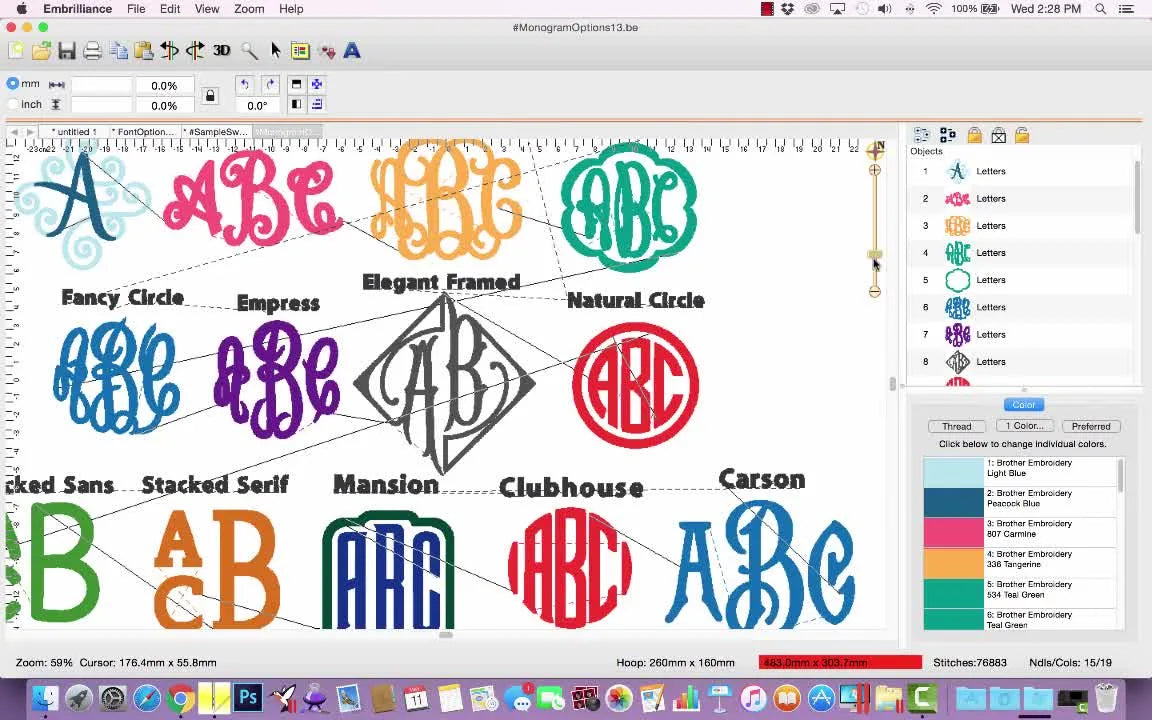Lock selected objects with closed padlock
1152x720 pixels.
tap(974, 135)
